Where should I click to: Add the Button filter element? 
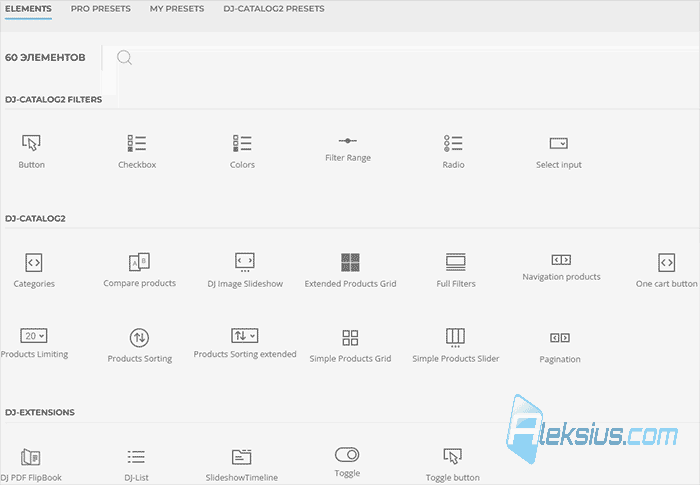pos(31,151)
